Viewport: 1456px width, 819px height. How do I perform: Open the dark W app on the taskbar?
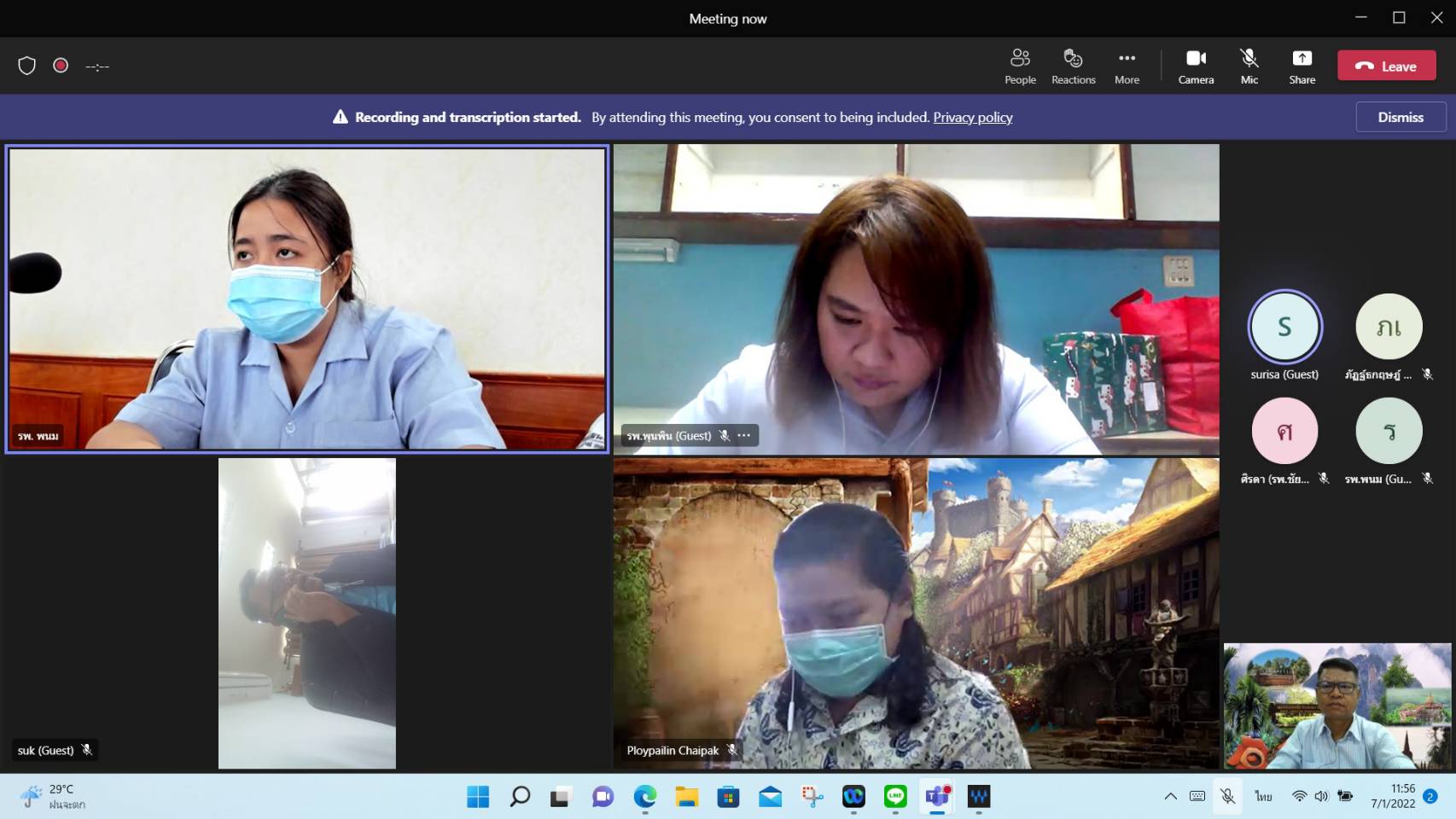pyautogui.click(x=979, y=797)
